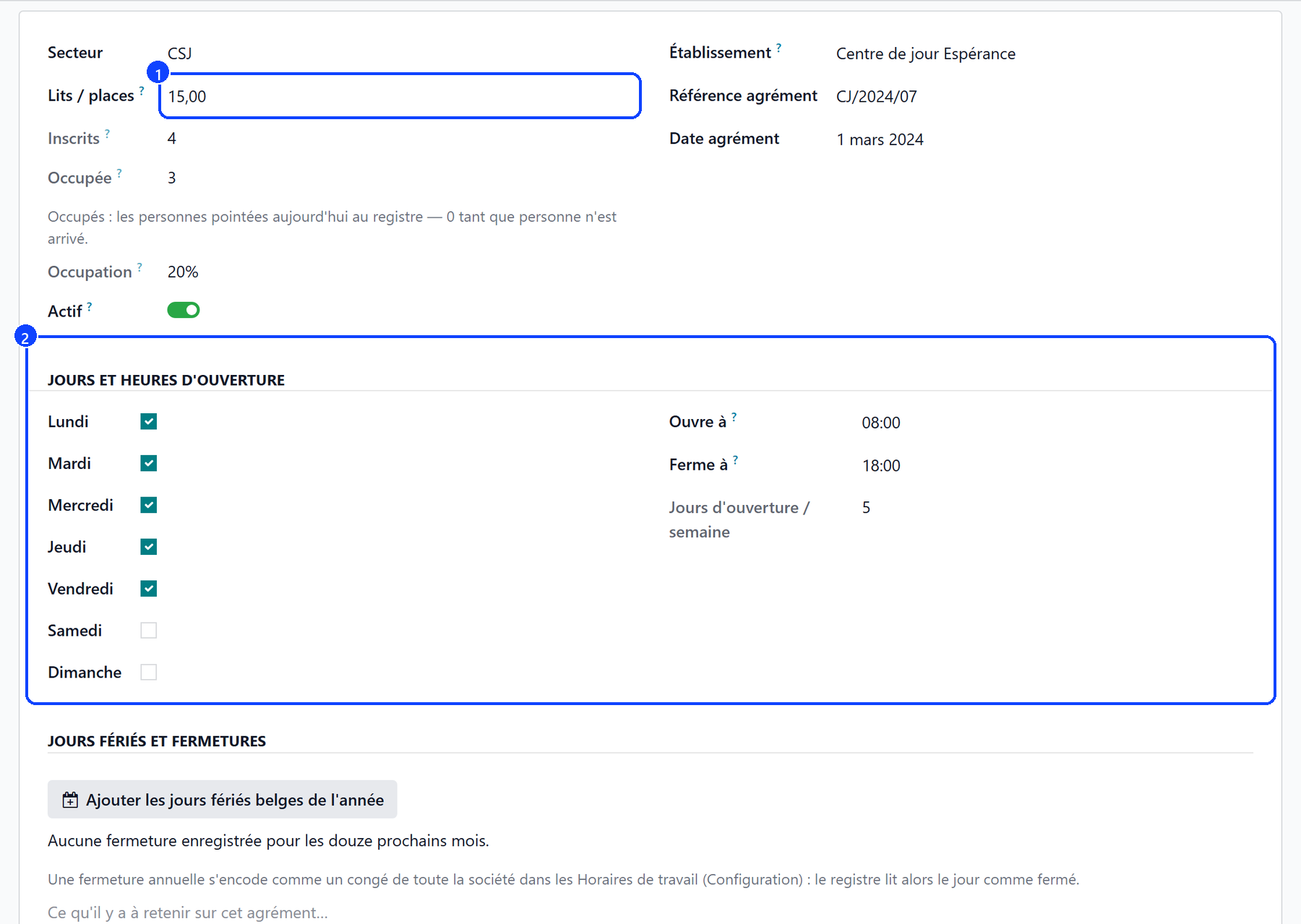Click the Occupation value 20%

point(183,272)
